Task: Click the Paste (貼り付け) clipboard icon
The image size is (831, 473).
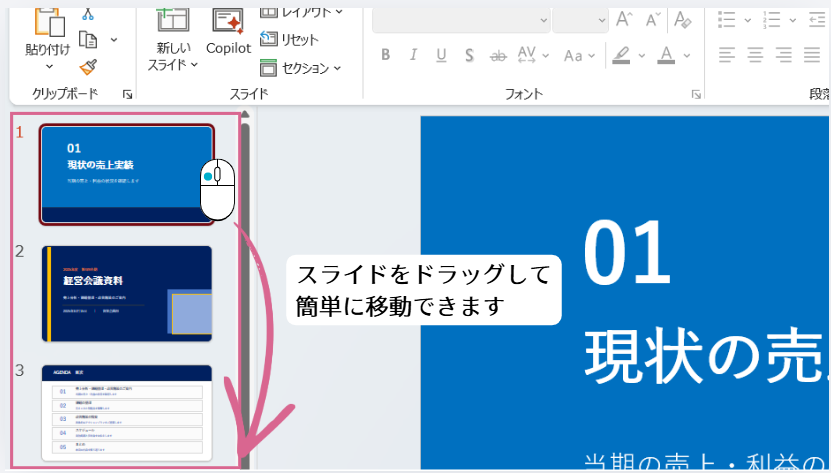Action: (49, 23)
